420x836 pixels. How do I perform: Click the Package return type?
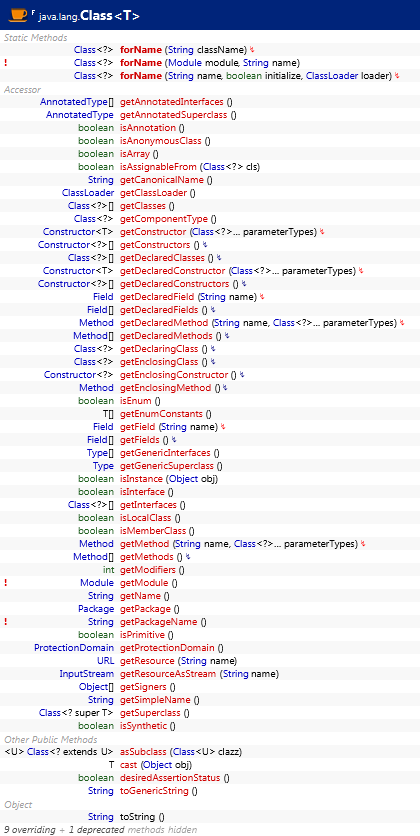tap(96, 609)
